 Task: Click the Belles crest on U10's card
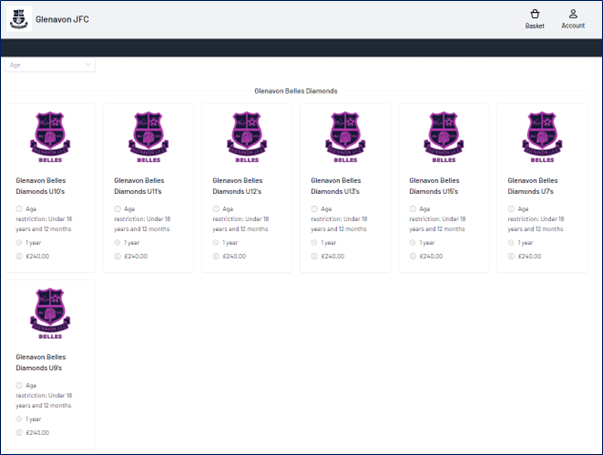pyautogui.click(x=50, y=137)
